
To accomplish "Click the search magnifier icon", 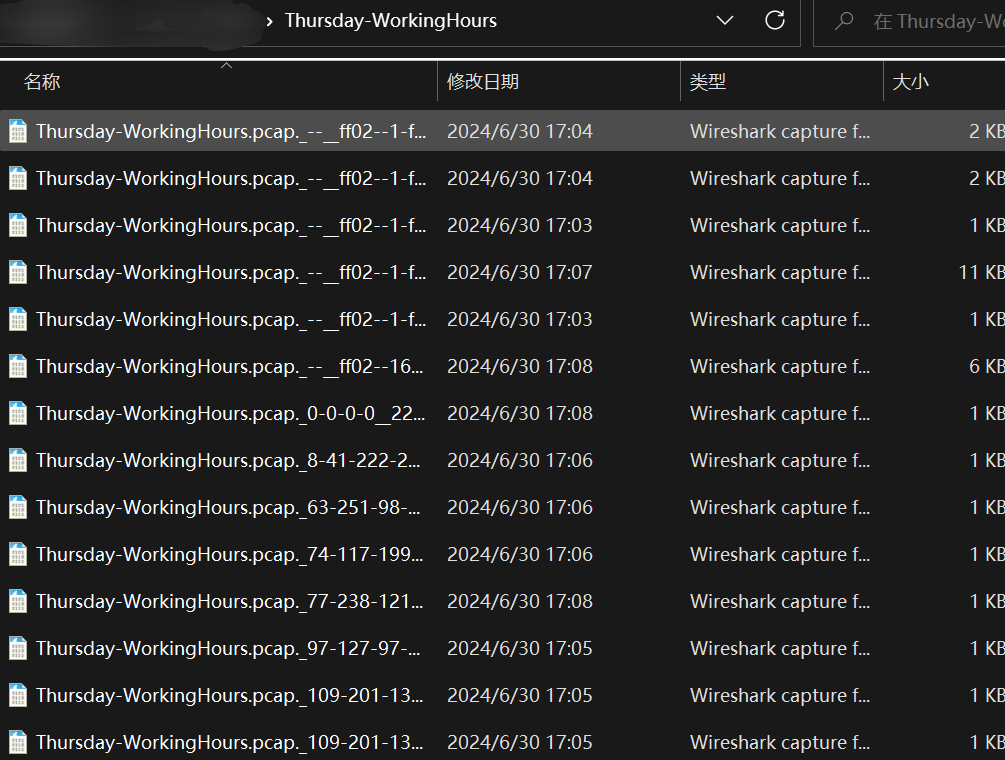I will point(844,21).
